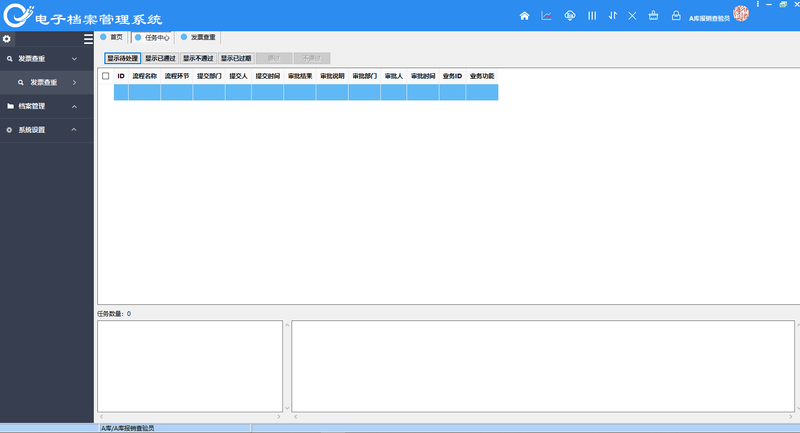Click inside the bottom-left empty panel

190,366
